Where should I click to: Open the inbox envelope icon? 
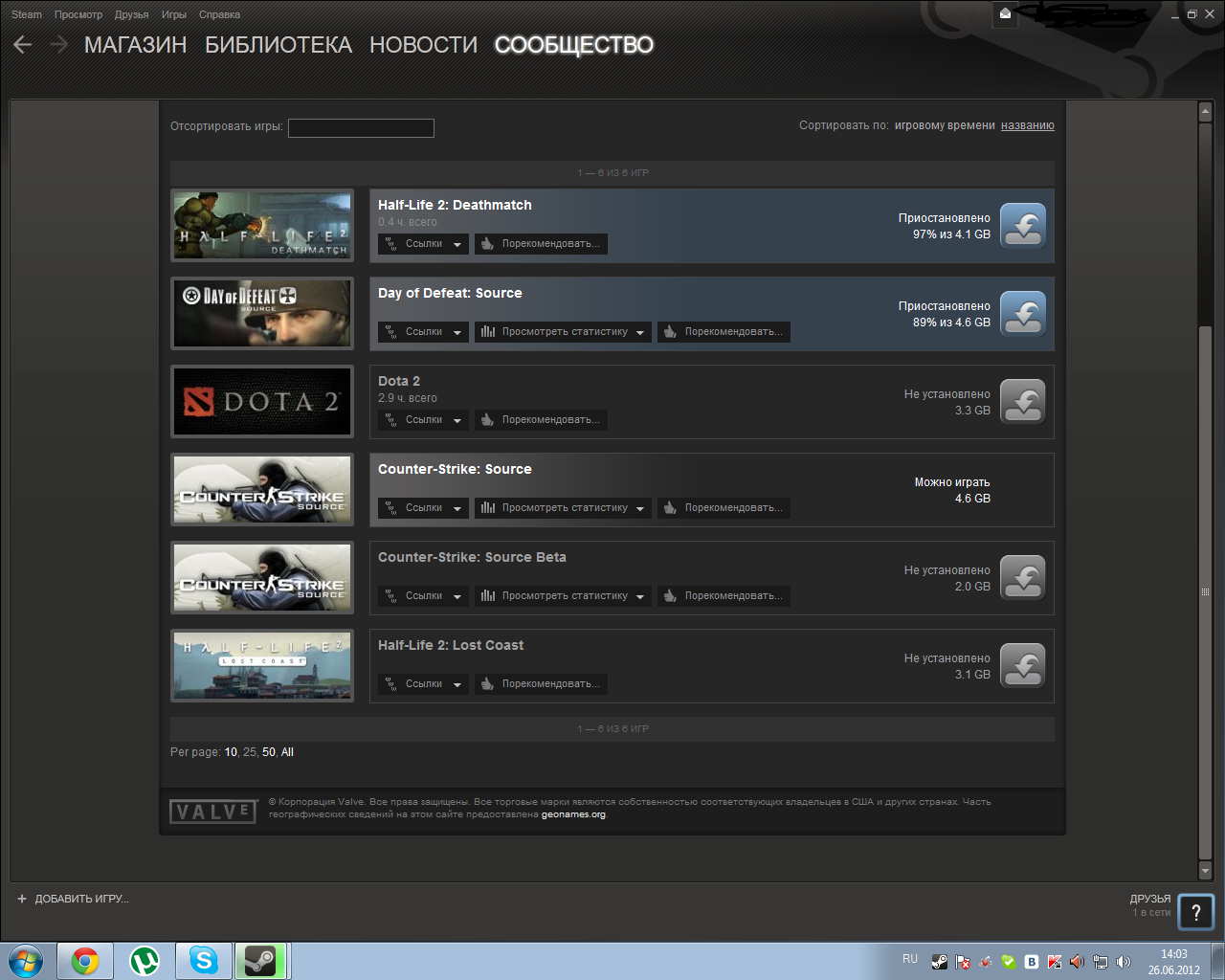tap(1005, 13)
